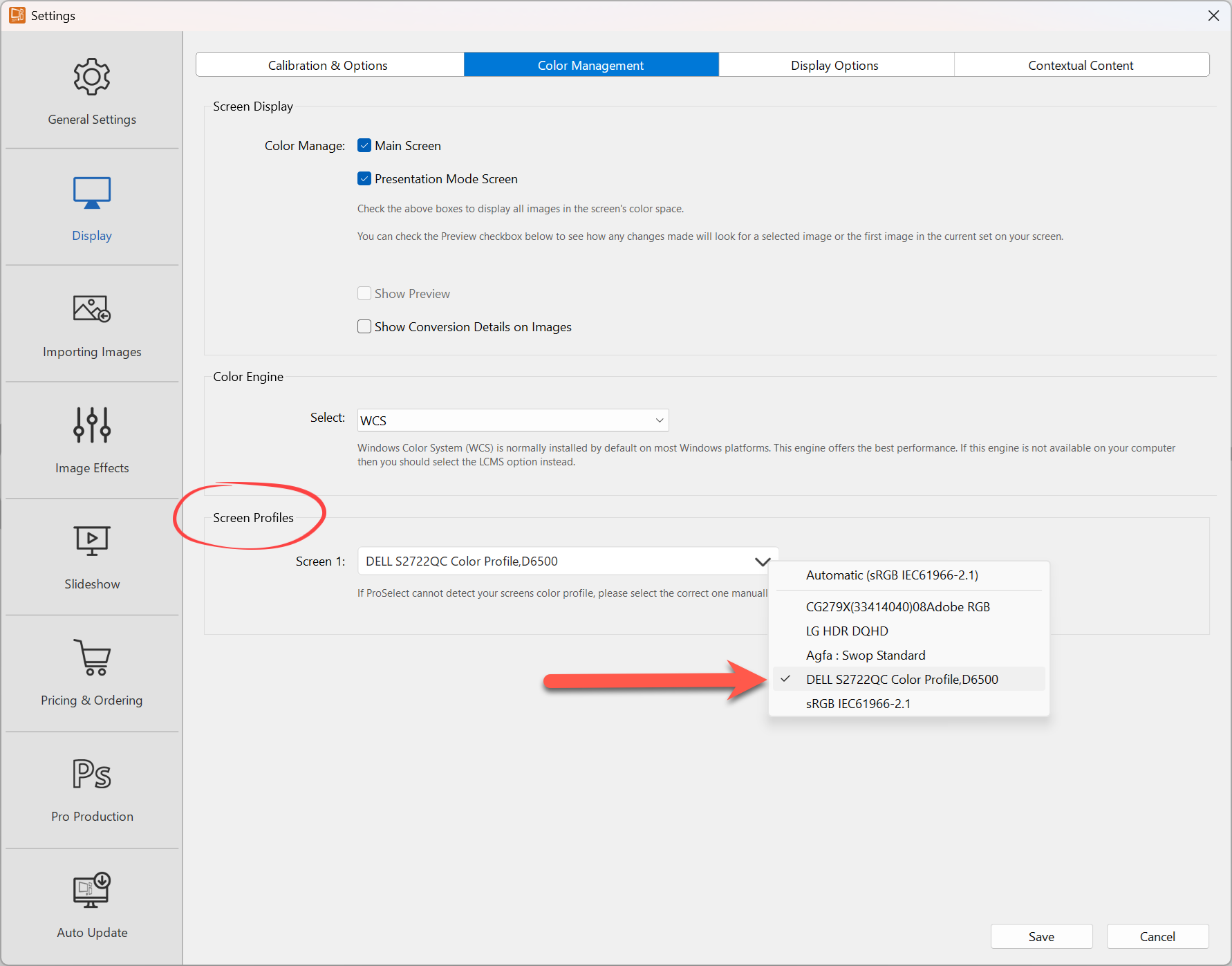This screenshot has width=1232, height=966.
Task: Enable Show Conversion Details on Images
Action: (x=364, y=327)
